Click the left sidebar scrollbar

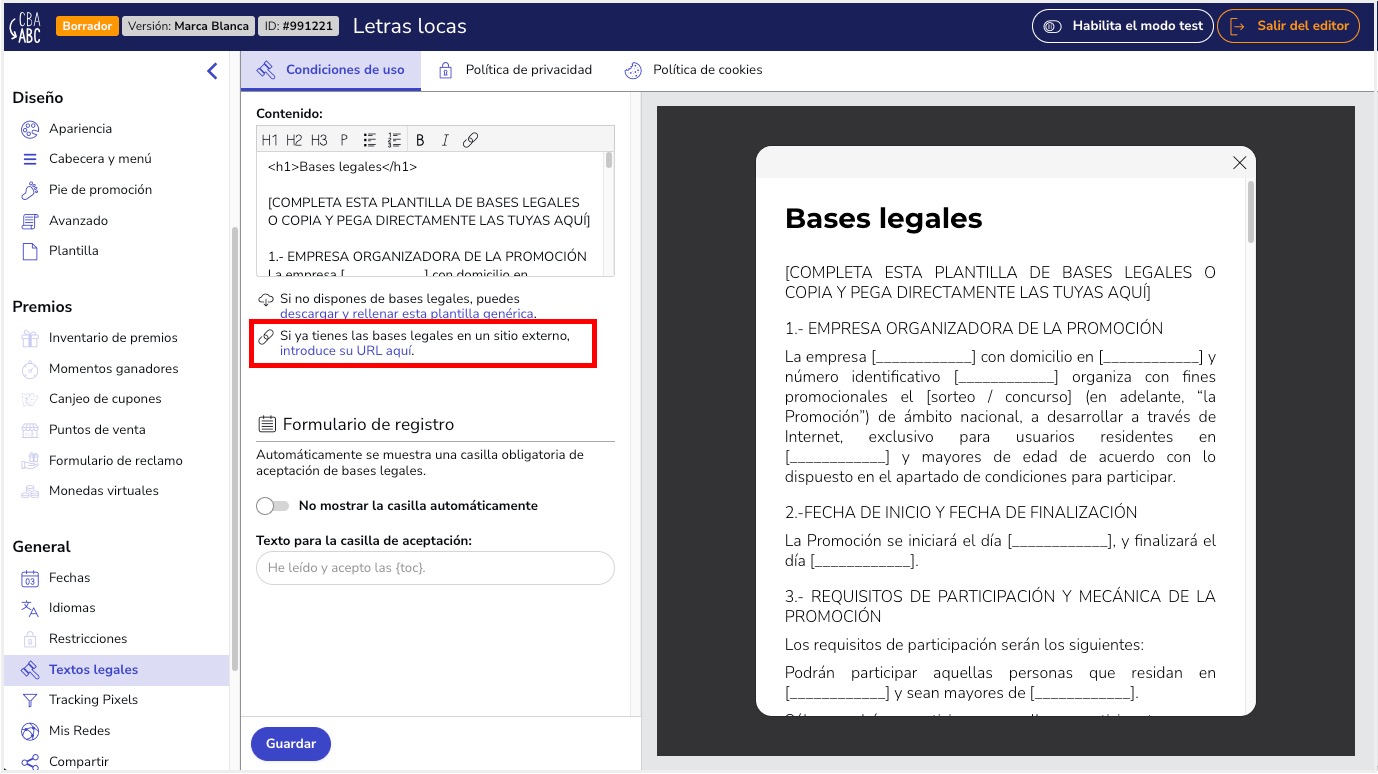coord(235,448)
